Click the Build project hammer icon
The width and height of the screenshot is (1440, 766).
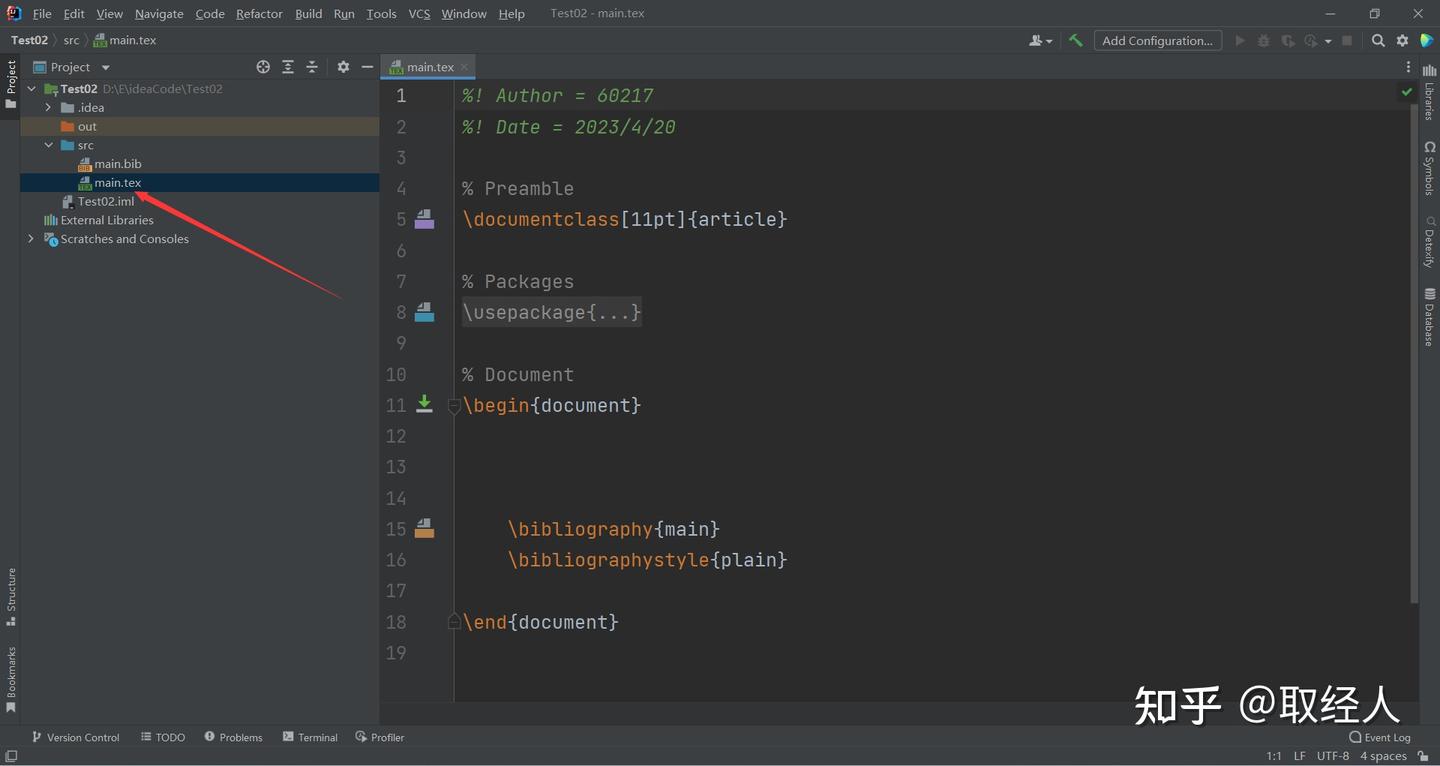click(x=1076, y=41)
